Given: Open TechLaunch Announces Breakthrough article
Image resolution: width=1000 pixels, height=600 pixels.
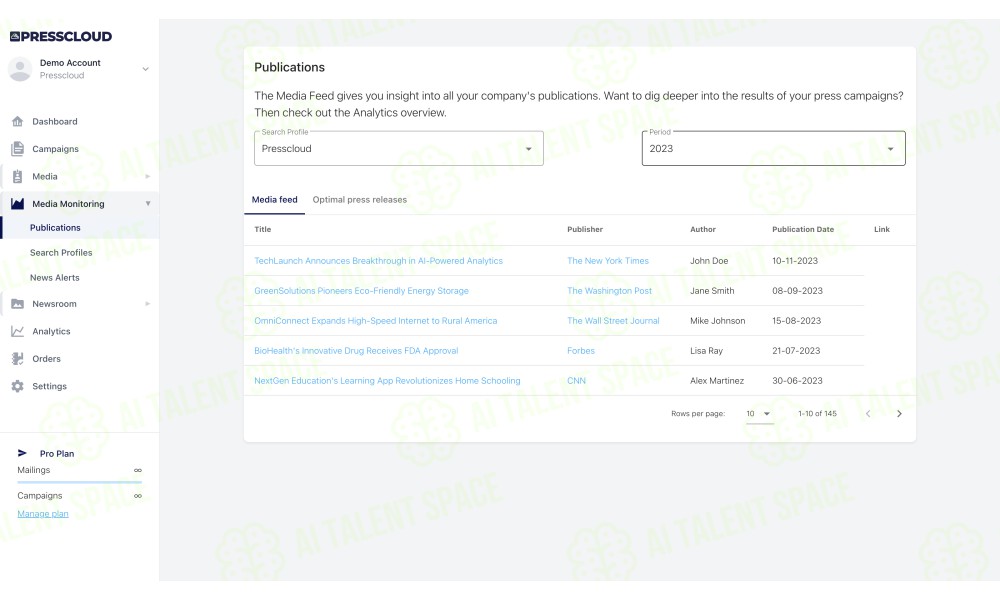Looking at the screenshot, I should pos(378,261).
